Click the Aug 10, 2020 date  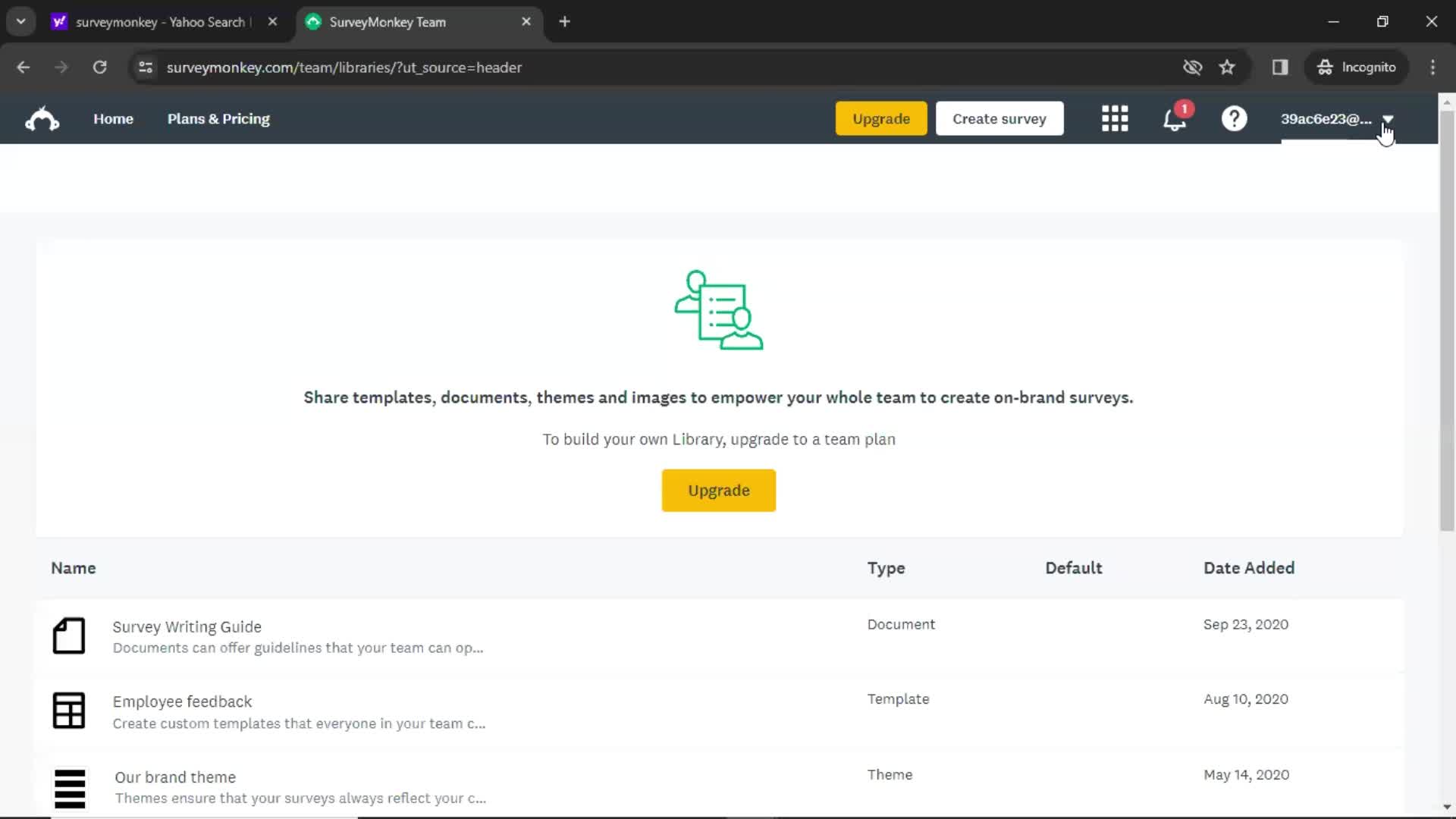pyautogui.click(x=1245, y=699)
